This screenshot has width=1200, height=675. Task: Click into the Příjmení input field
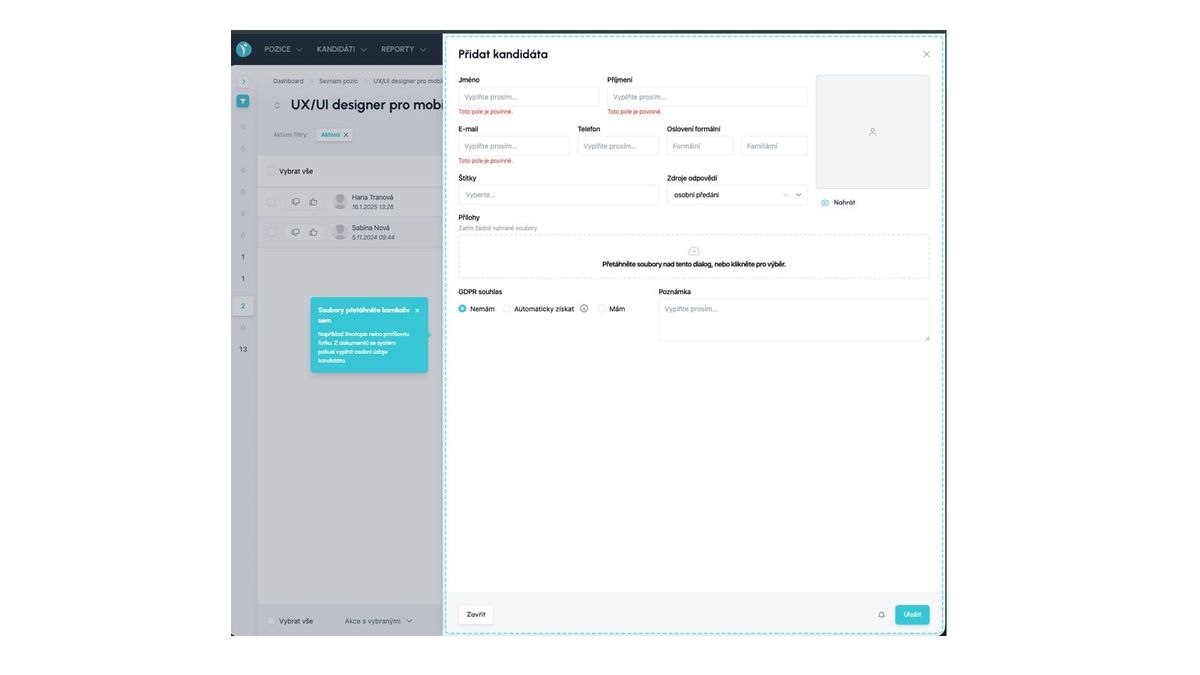tap(707, 97)
